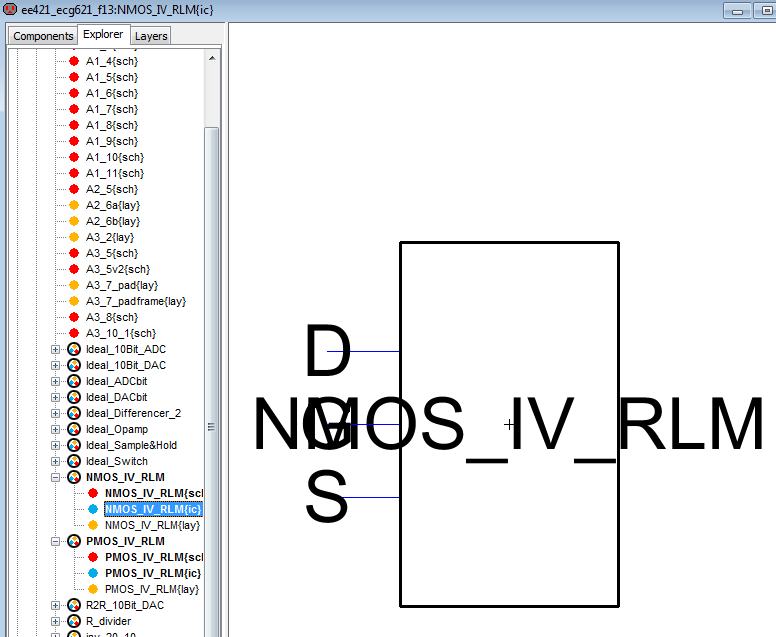776x637 pixels.
Task: Select the A1_10{sch} tree entry
Action: tap(115, 157)
